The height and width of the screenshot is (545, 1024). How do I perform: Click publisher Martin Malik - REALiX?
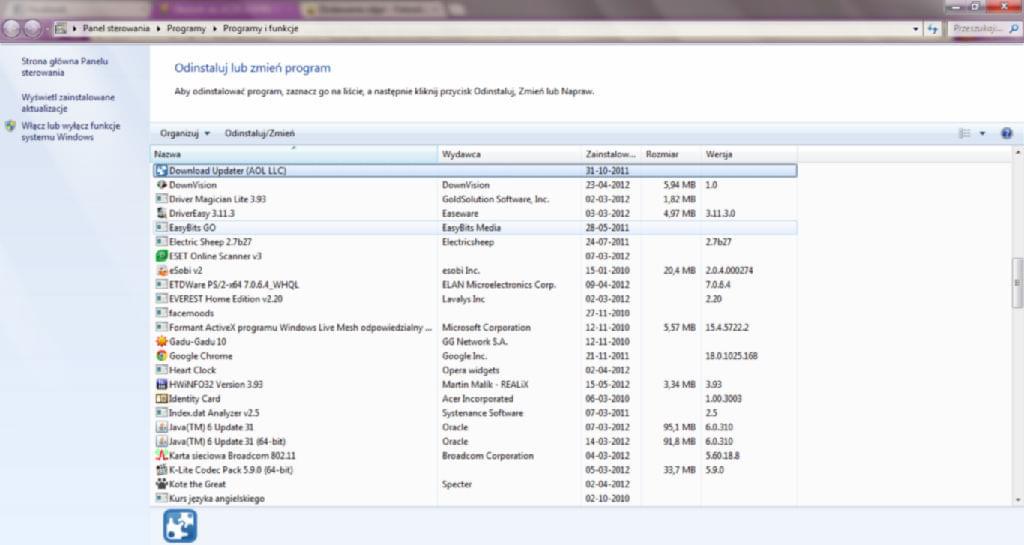485,384
